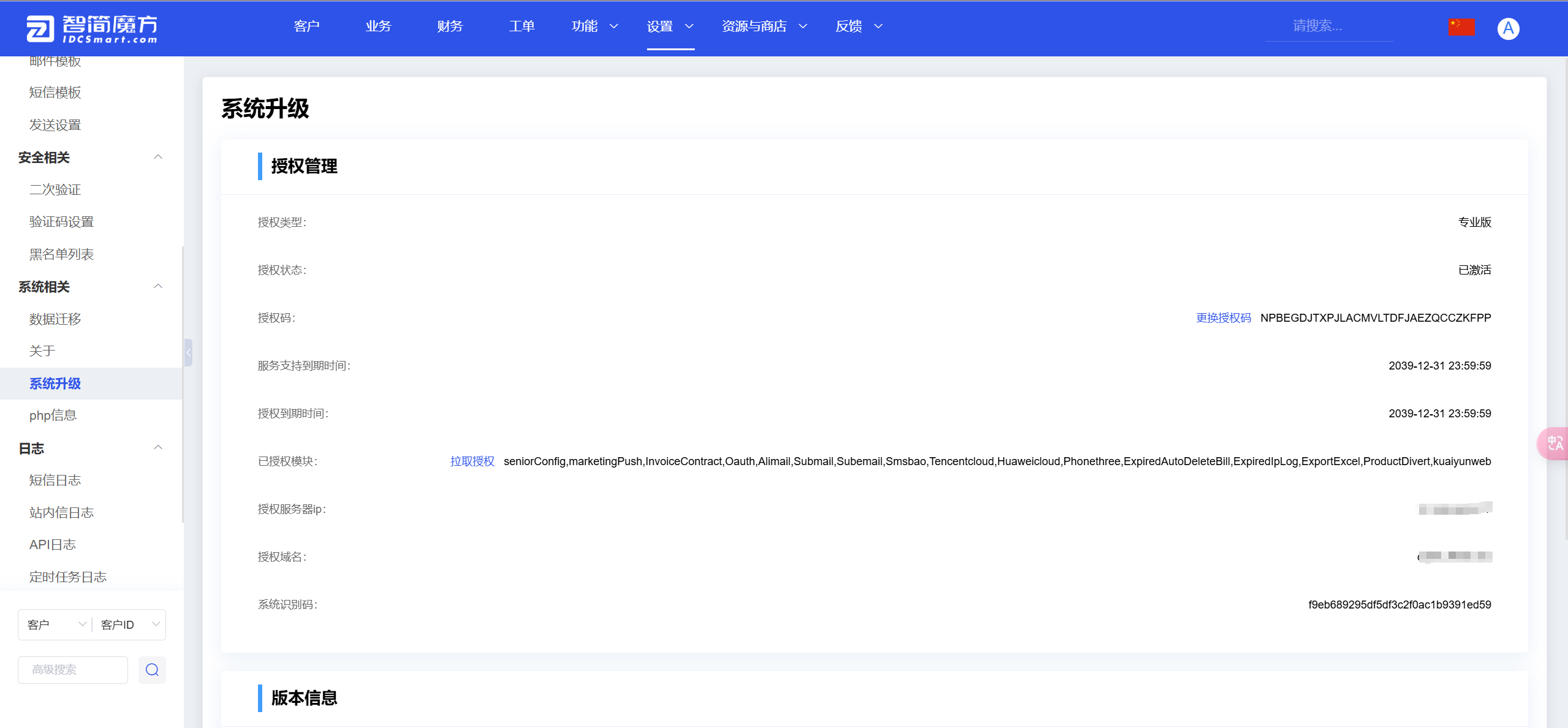This screenshot has height=728, width=1568.
Task: Collapse the 日志 section chevron
Action: coord(158,447)
